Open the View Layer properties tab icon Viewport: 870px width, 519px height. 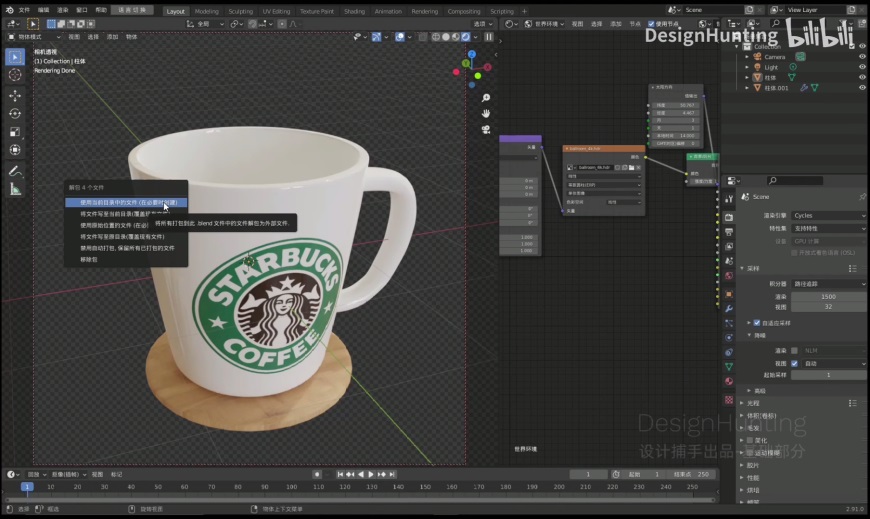click(729, 246)
